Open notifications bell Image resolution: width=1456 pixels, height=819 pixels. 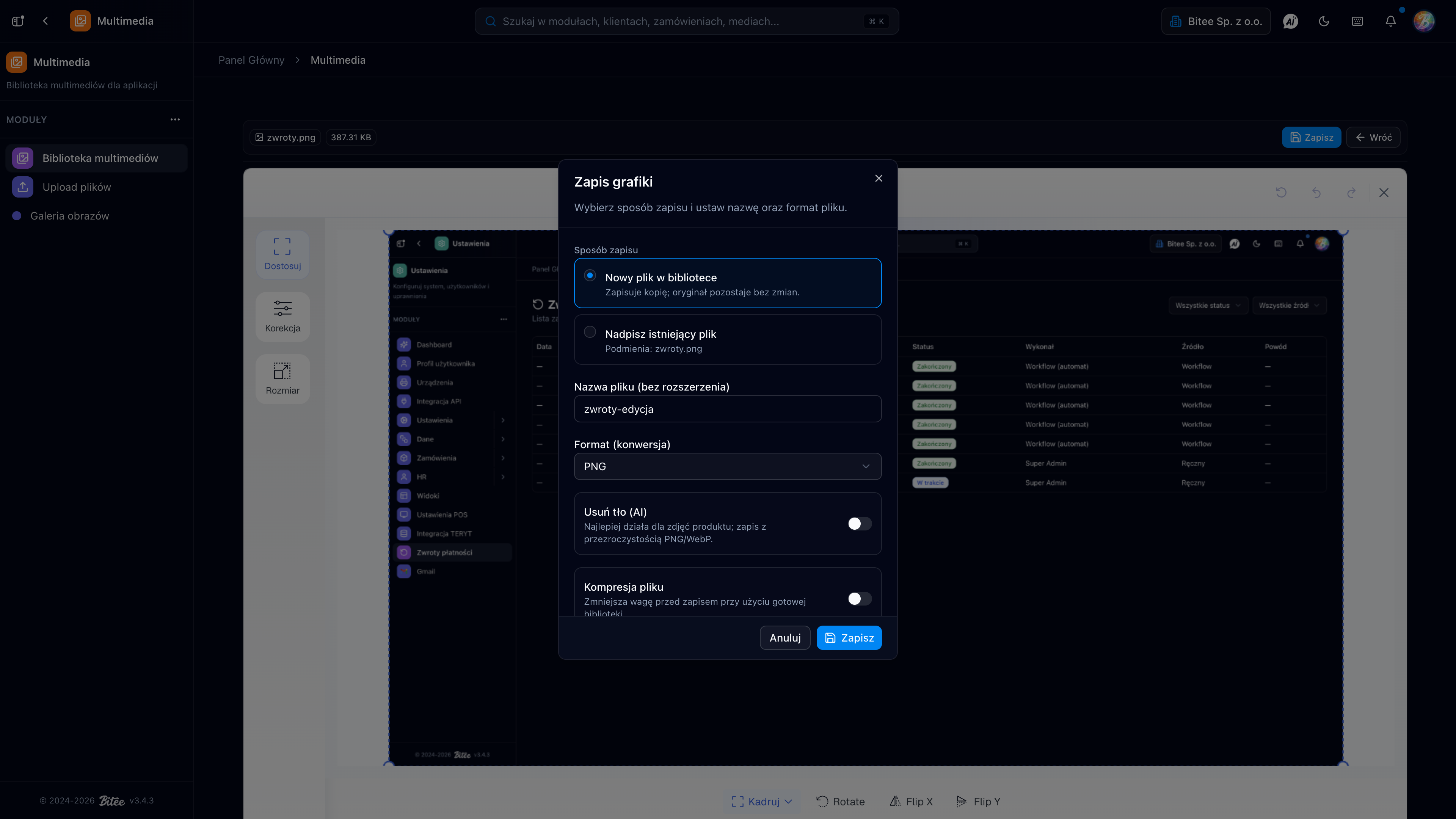click(x=1390, y=22)
